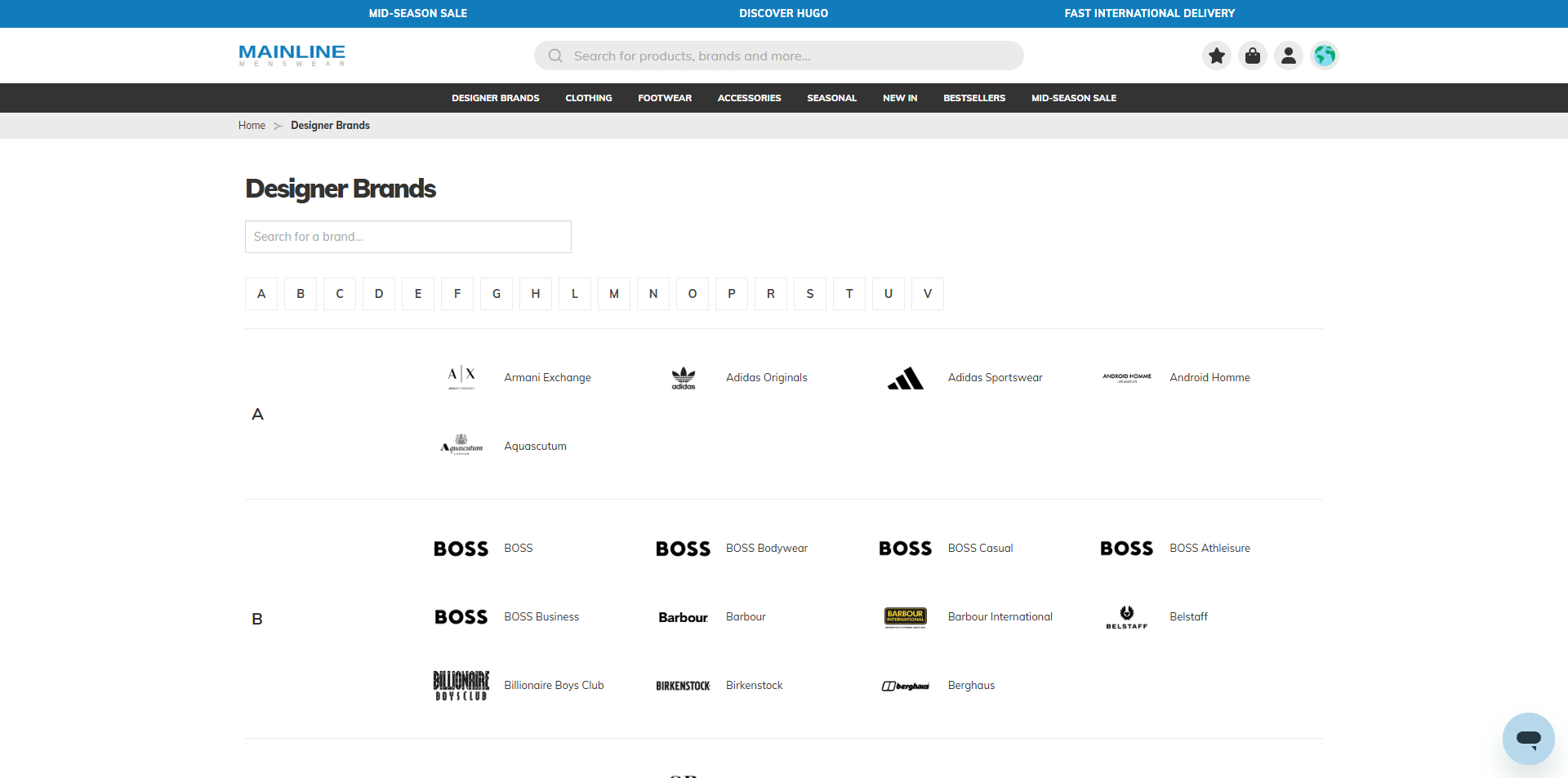Click the Mid-Season Sale top banner
The width and height of the screenshot is (1568, 778).
coord(418,13)
